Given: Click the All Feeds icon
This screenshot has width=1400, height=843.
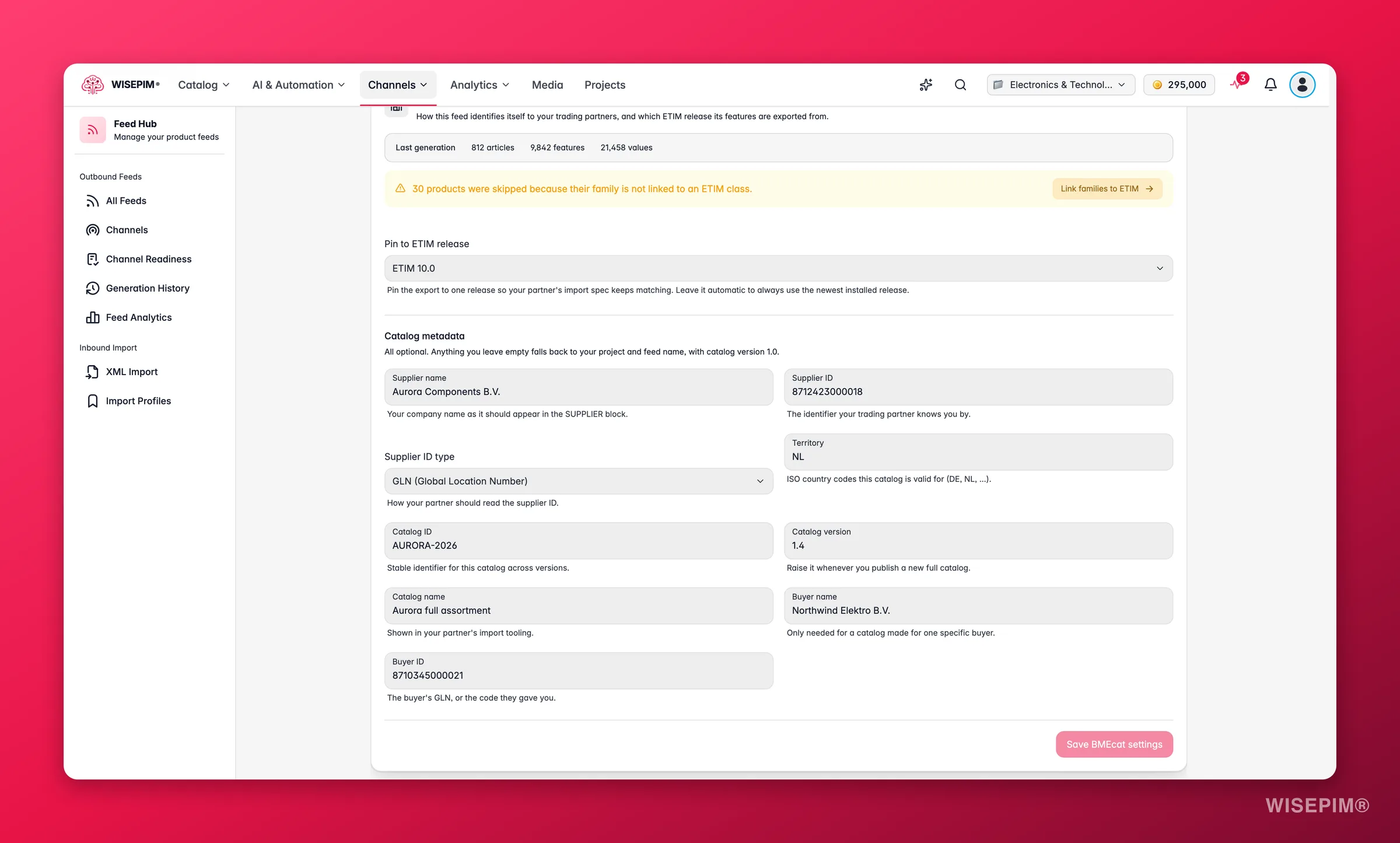Looking at the screenshot, I should (93, 201).
